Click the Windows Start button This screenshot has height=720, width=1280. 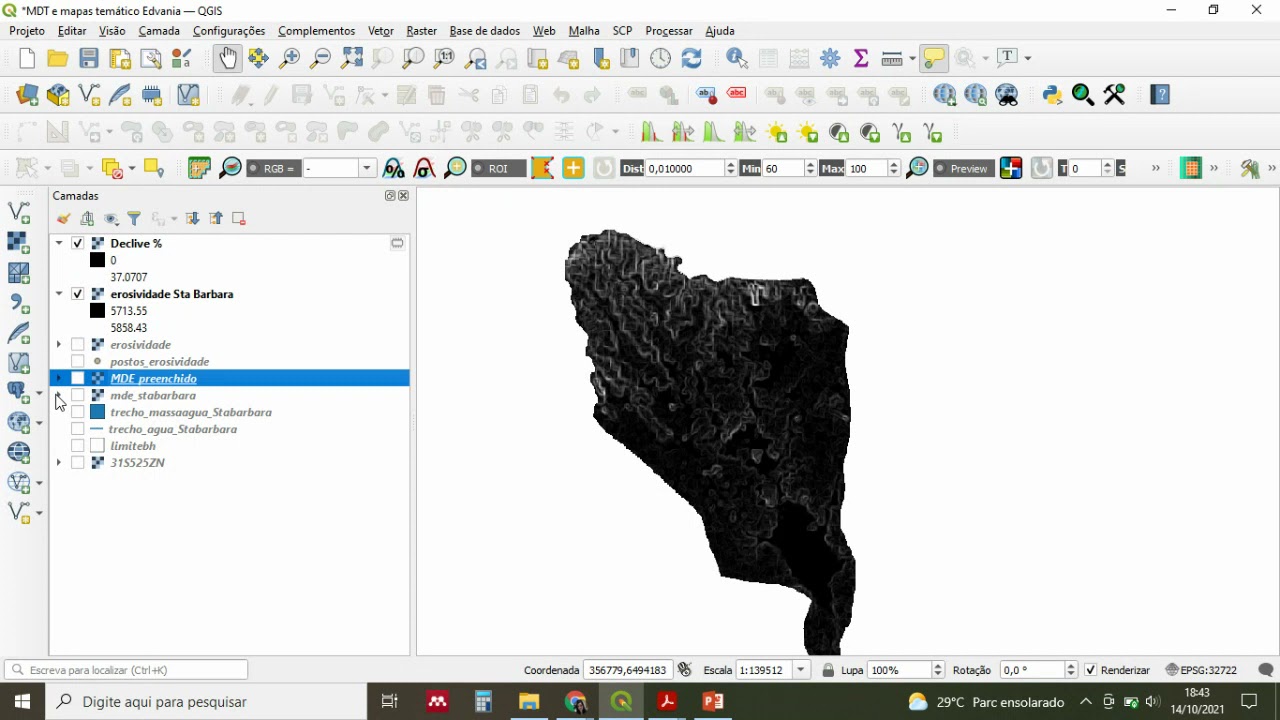coord(22,701)
